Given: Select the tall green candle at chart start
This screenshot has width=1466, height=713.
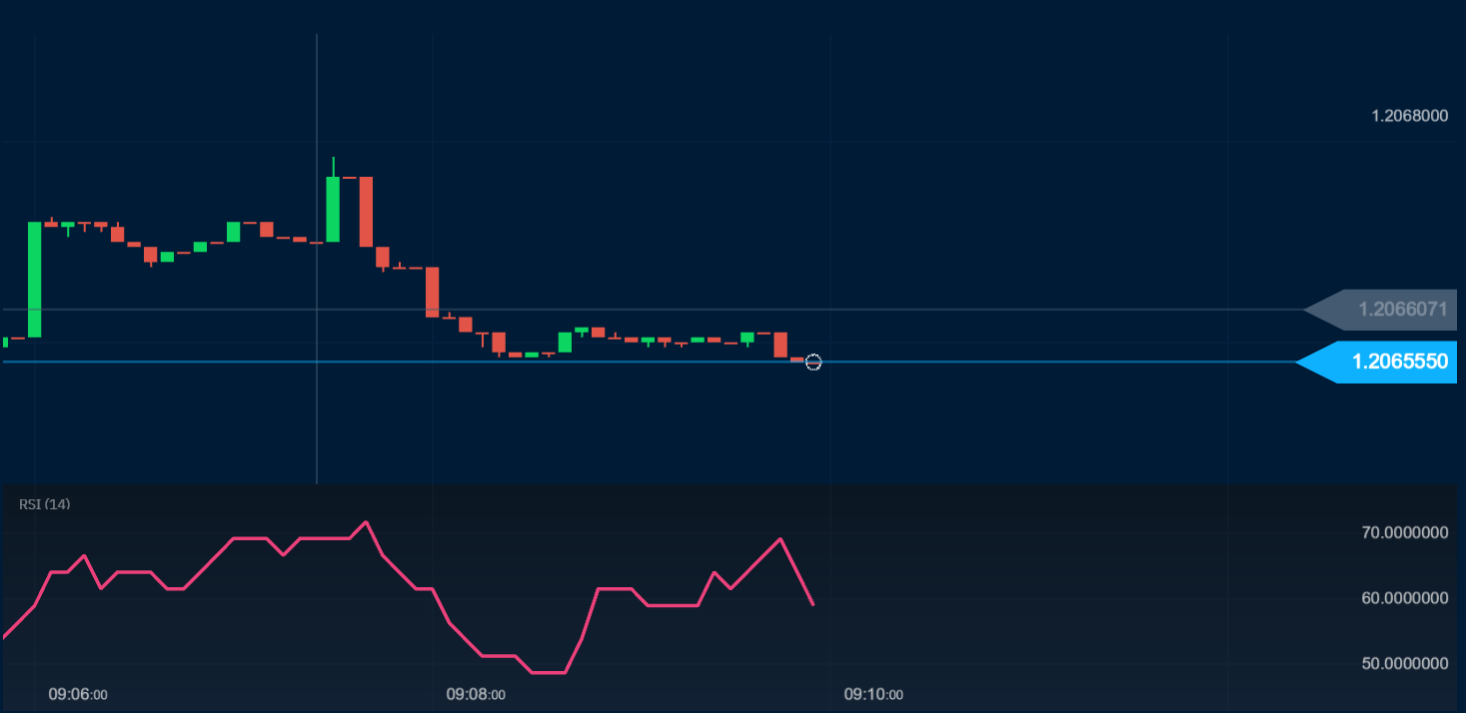Looking at the screenshot, I should 36,280.
